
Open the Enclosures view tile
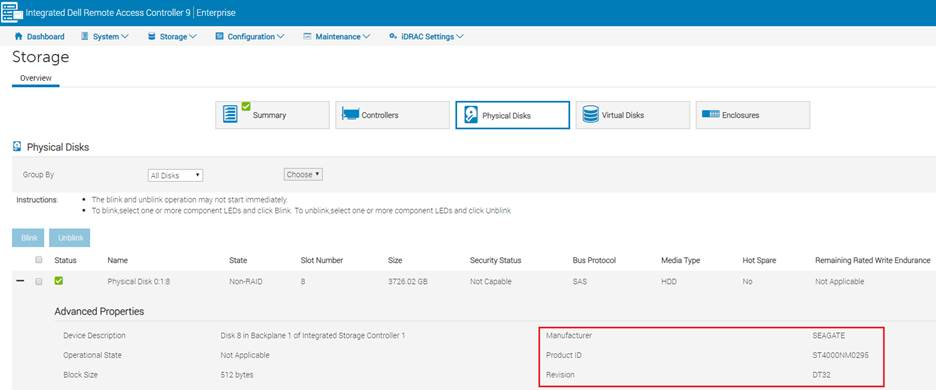[753, 115]
